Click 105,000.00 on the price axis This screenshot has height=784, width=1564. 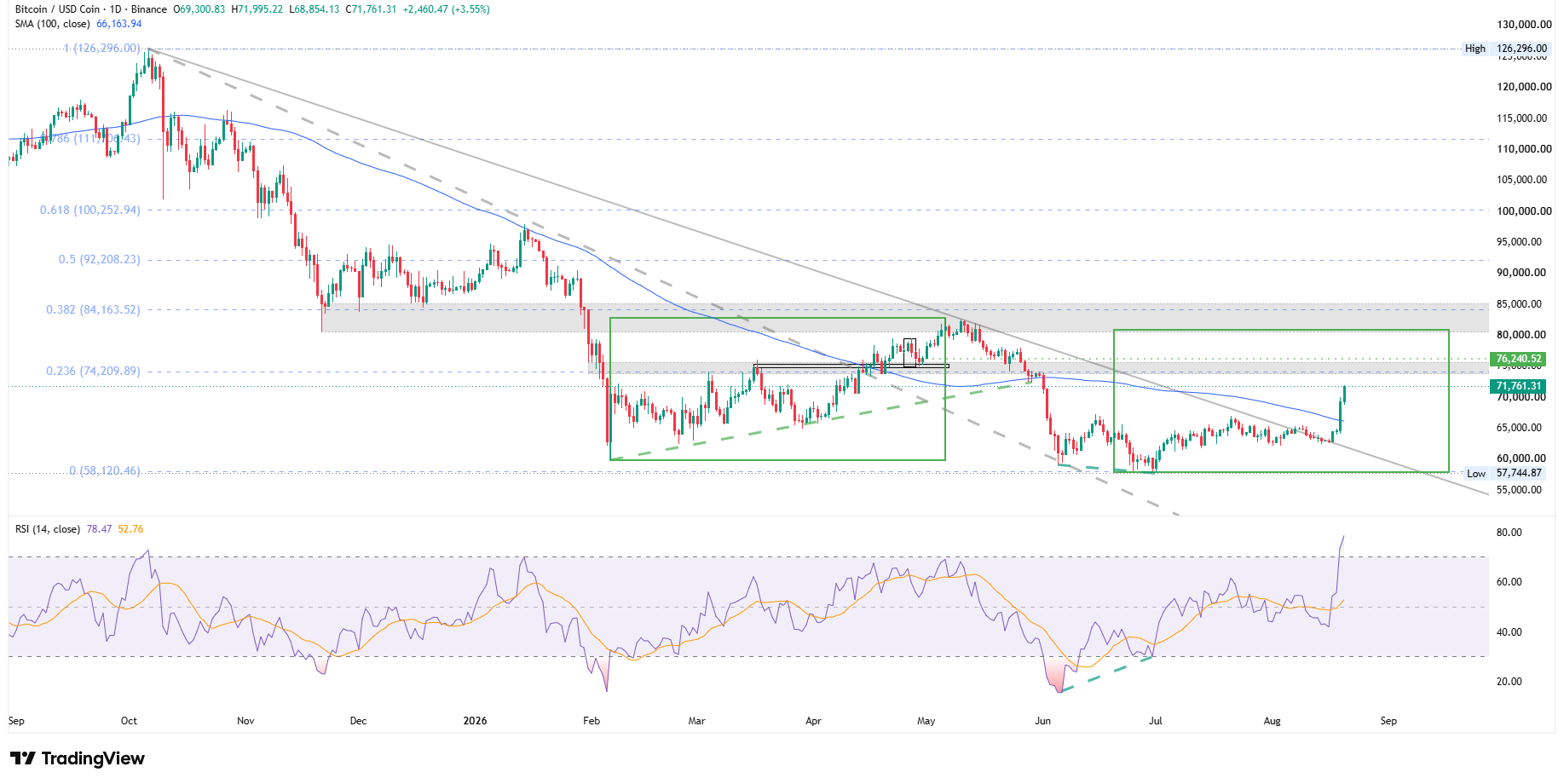(x=1521, y=180)
